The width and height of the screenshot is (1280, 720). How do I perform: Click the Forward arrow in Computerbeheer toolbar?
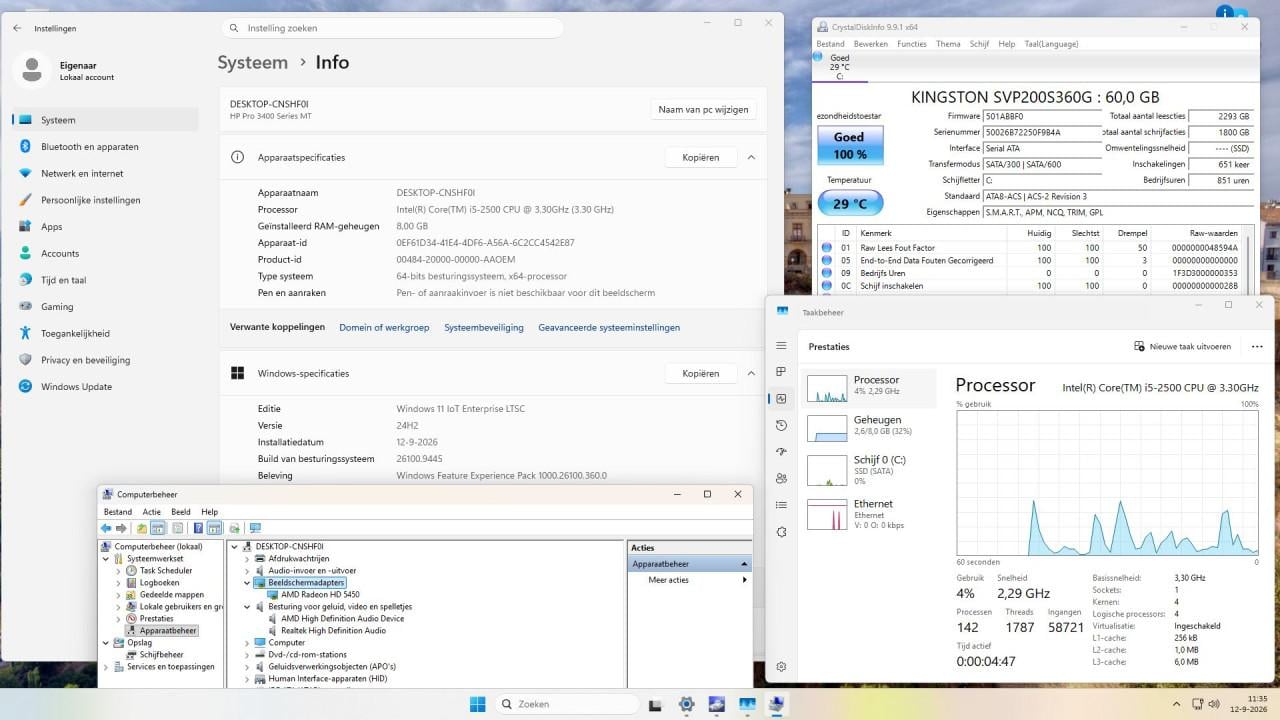(x=121, y=528)
